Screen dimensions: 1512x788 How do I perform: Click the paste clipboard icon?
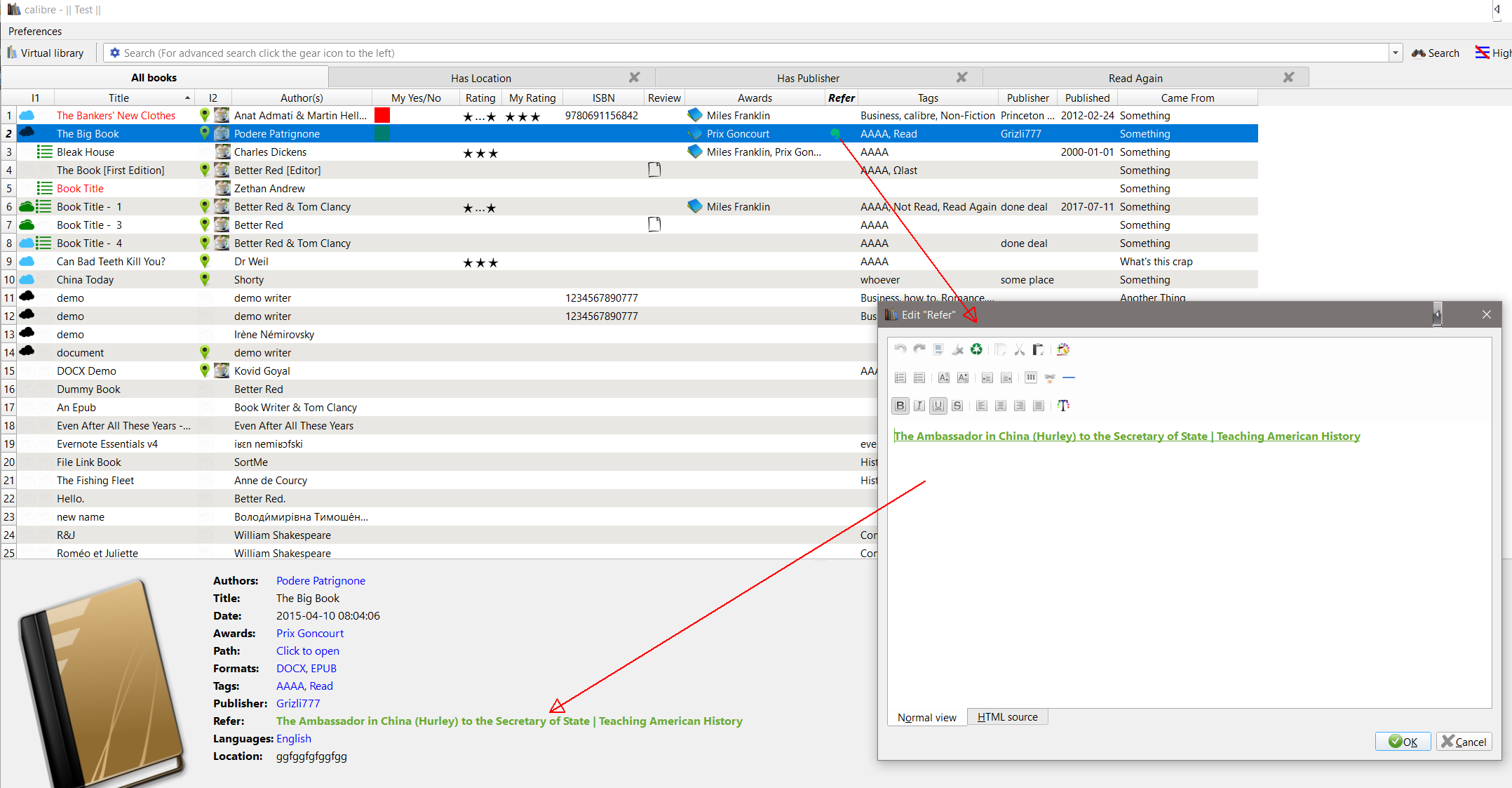click(1038, 349)
